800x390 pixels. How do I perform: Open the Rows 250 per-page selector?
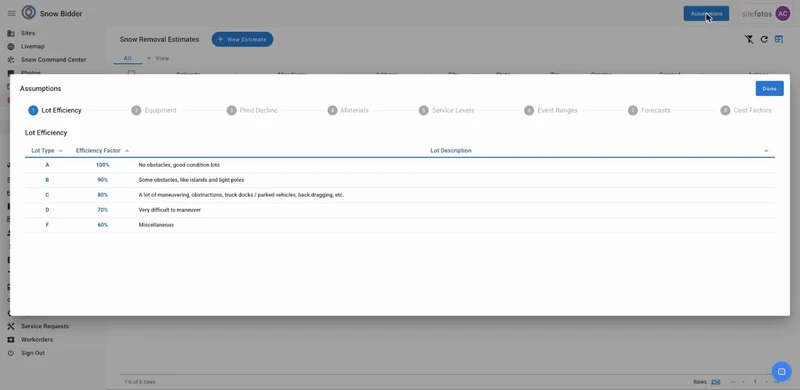[715, 382]
